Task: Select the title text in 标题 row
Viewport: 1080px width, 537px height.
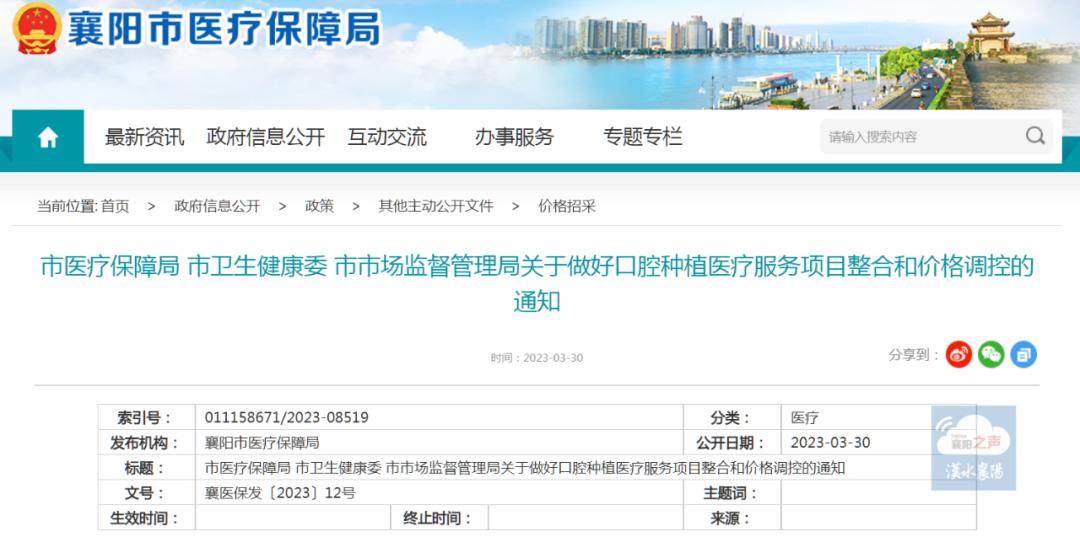Action: (x=525, y=468)
